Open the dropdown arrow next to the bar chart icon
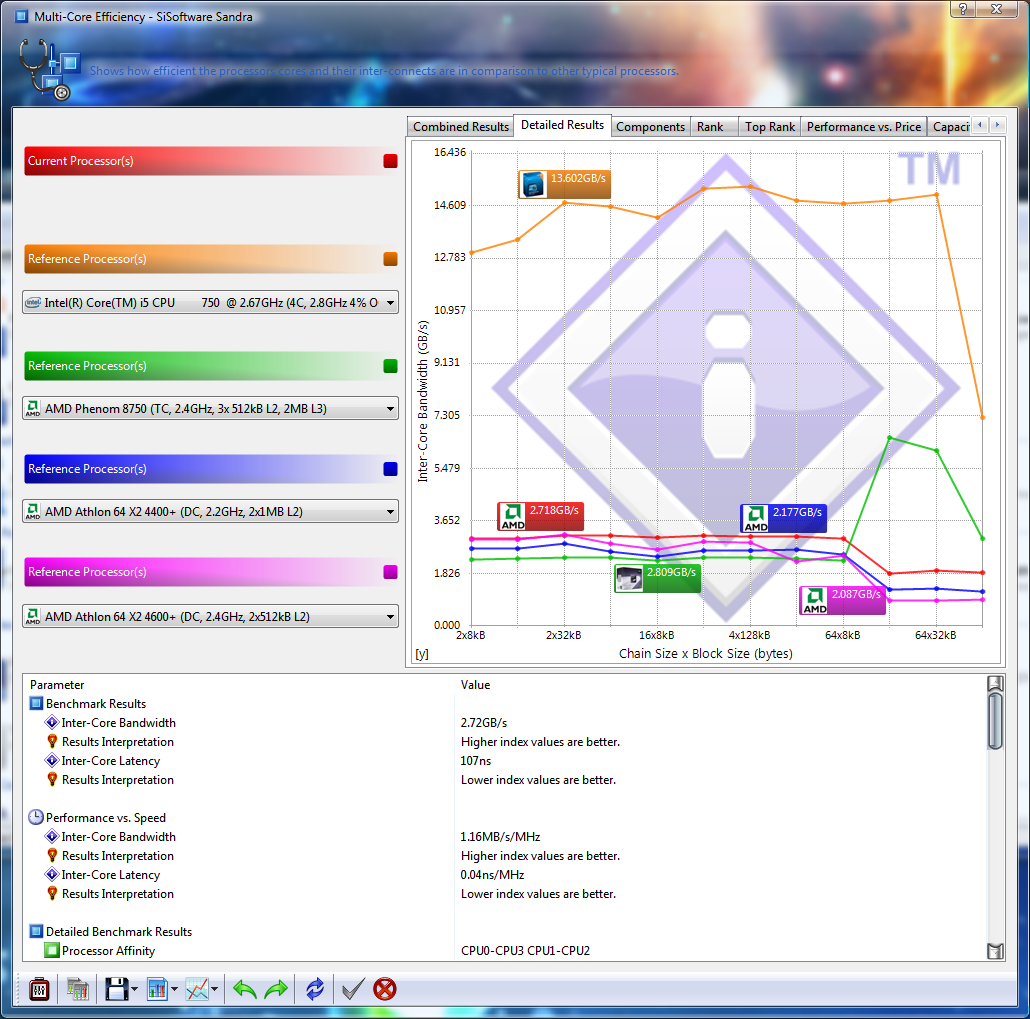 pos(174,989)
